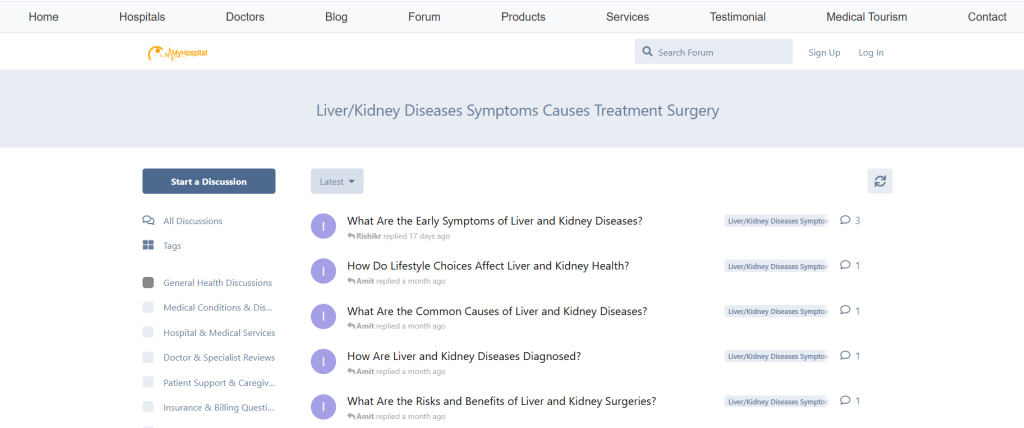Click the avatar beside Liver and Kidney Surgeries discussion
The width and height of the screenshot is (1024, 428).
(323, 406)
